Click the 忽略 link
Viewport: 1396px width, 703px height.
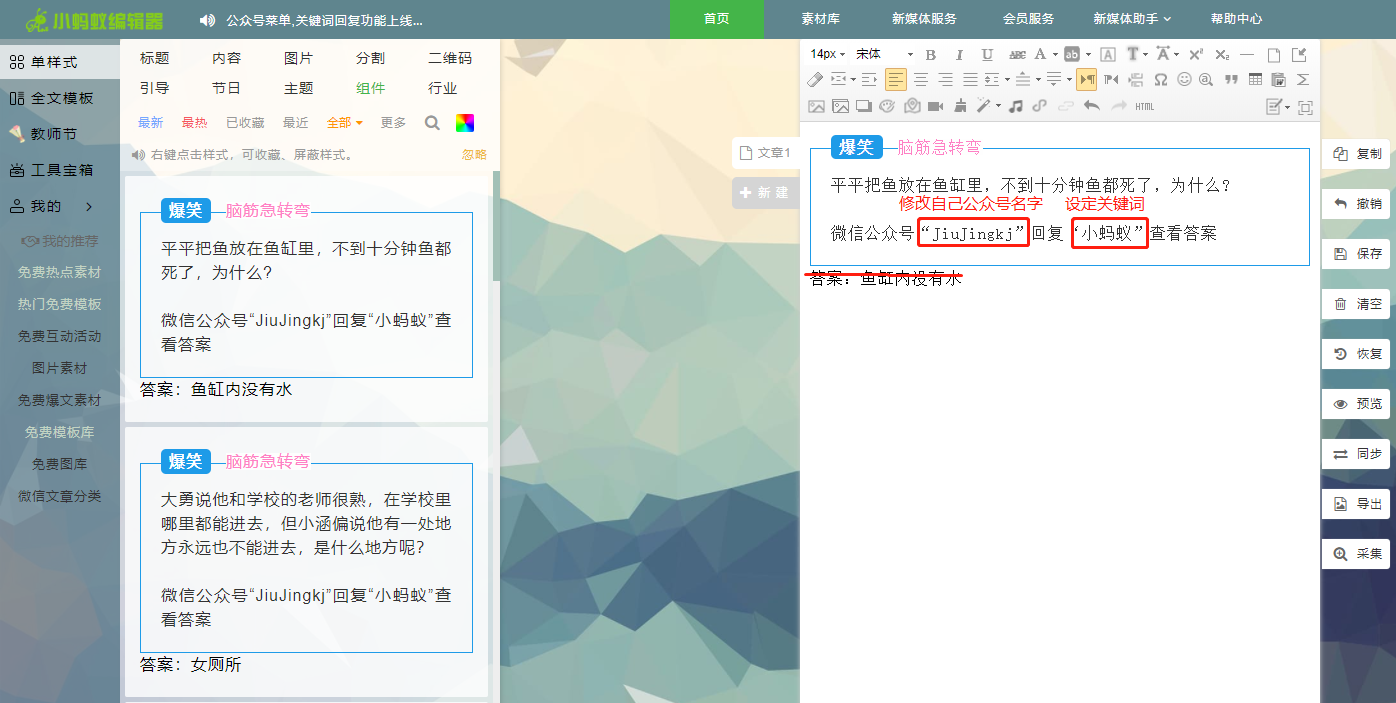point(474,155)
